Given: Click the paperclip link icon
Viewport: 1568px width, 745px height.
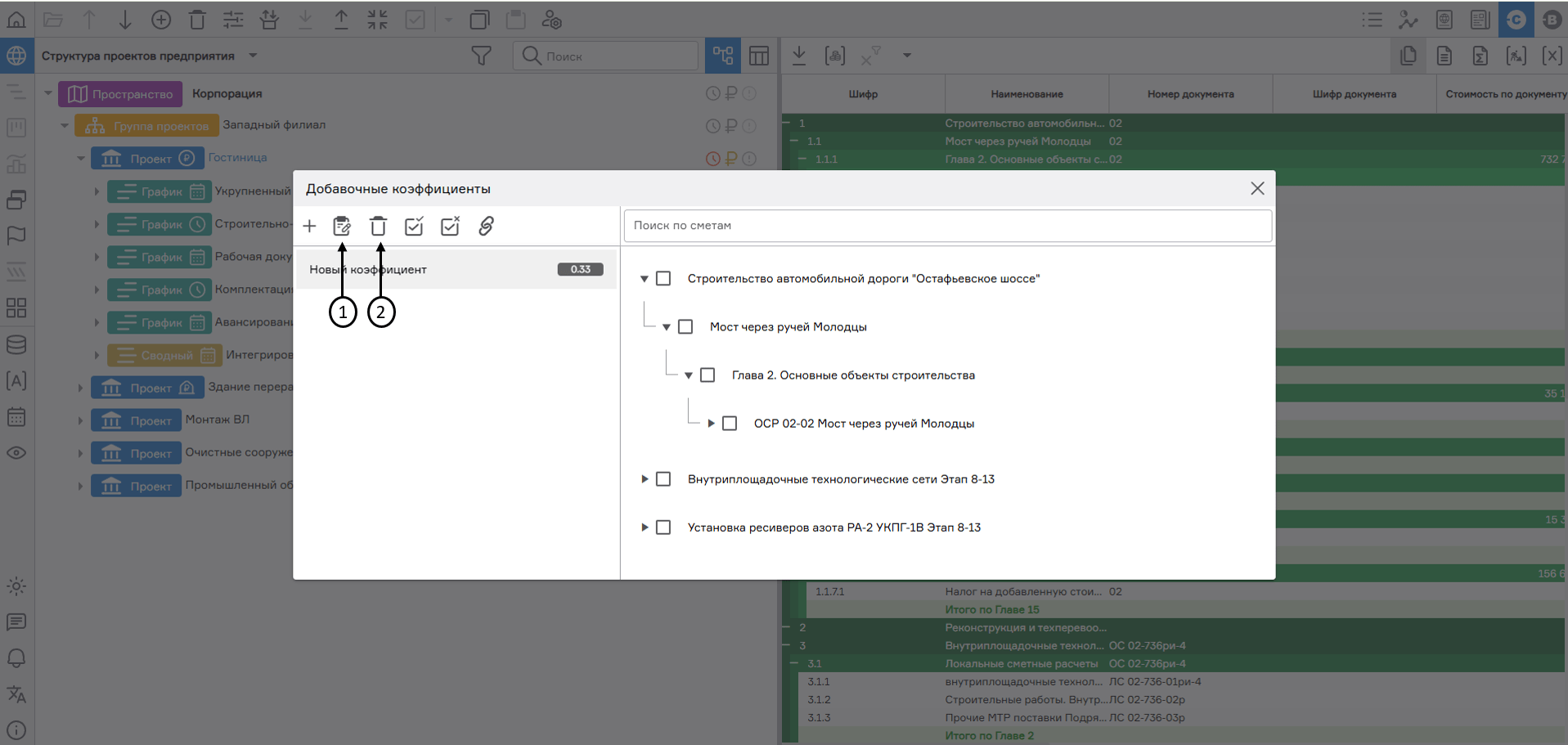Looking at the screenshot, I should (486, 227).
